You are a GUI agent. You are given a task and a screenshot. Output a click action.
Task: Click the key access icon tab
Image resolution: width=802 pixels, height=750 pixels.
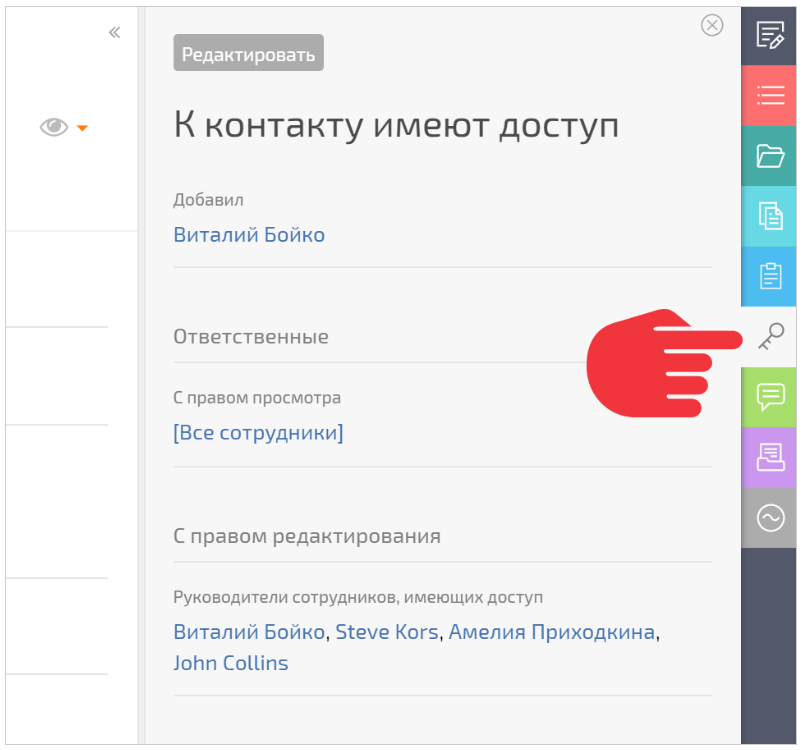(770, 337)
